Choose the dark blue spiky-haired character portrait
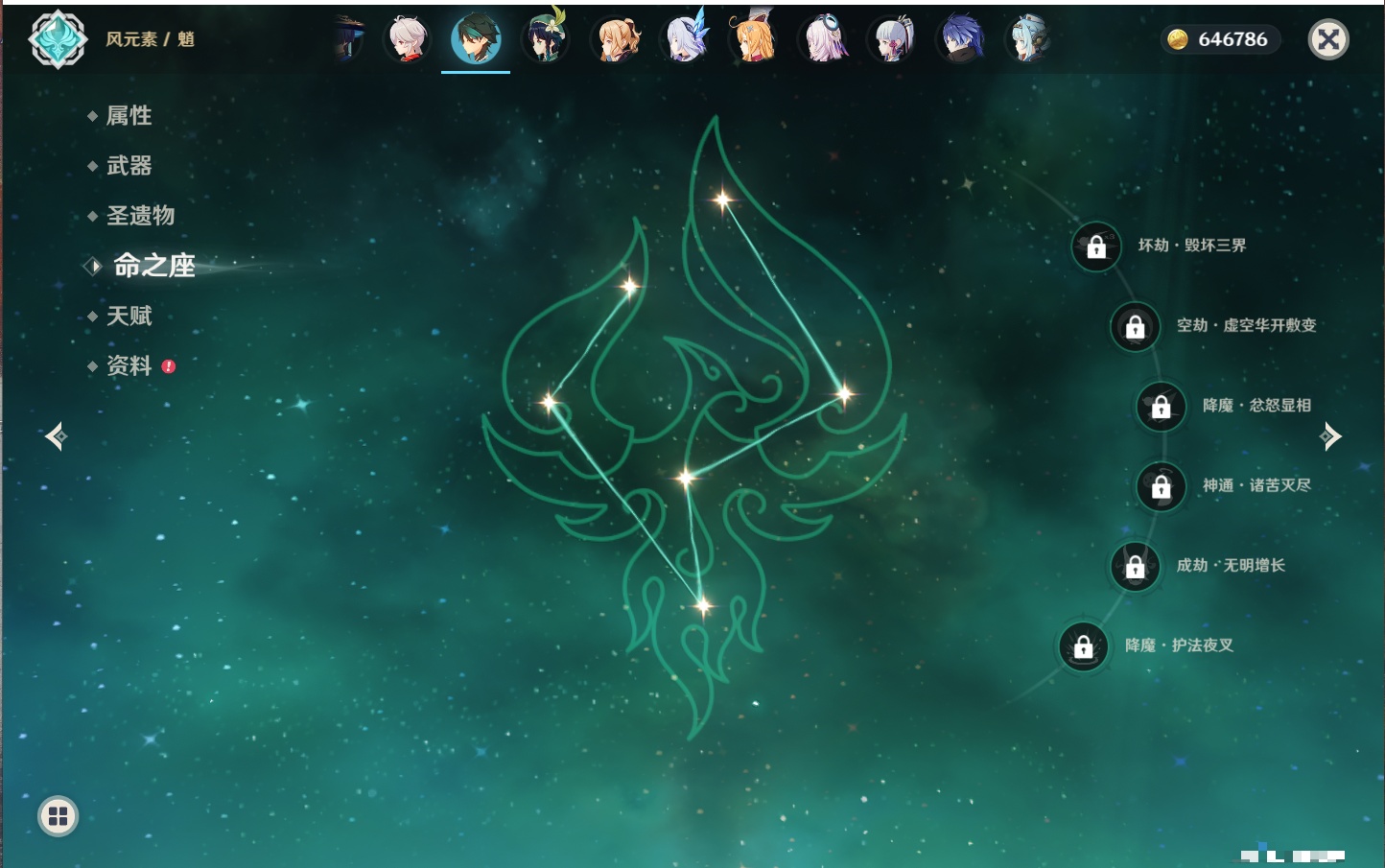Viewport: 1385px width, 868px height. [x=959, y=40]
